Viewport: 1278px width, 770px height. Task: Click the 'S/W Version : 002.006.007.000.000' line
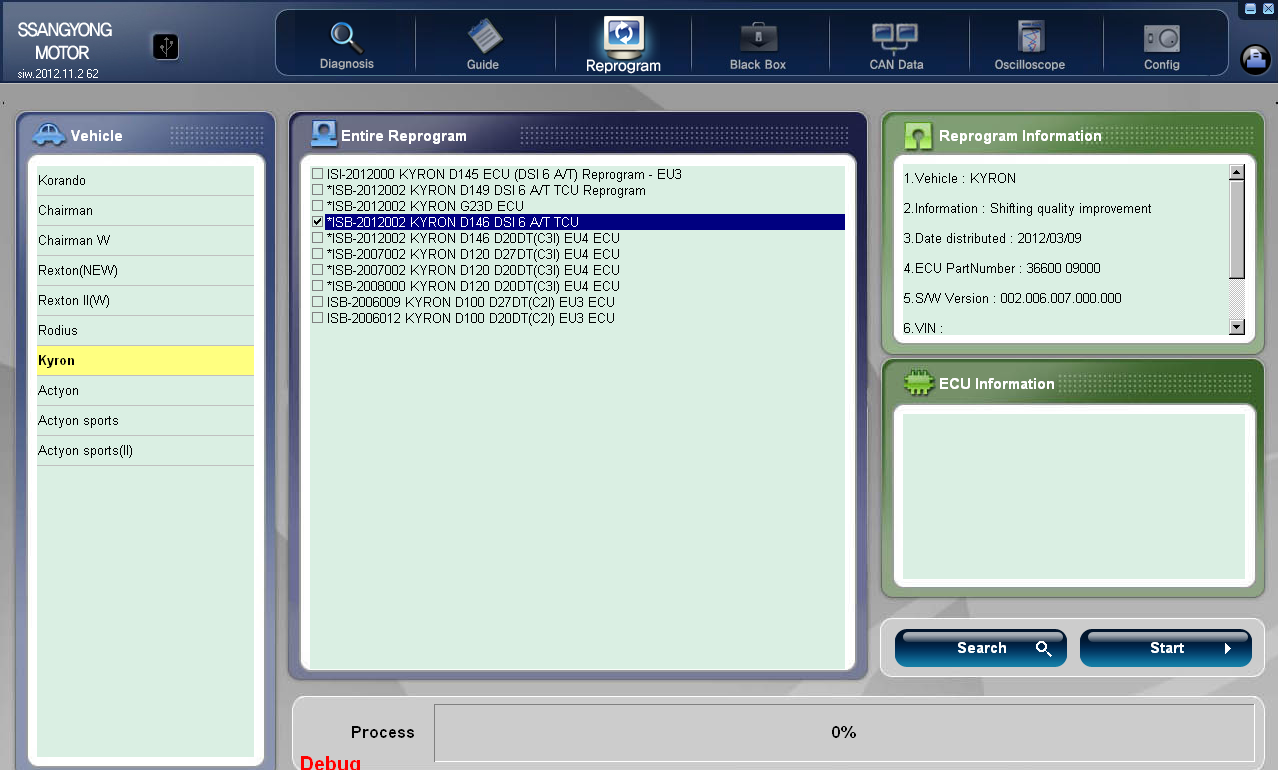(x=1012, y=299)
